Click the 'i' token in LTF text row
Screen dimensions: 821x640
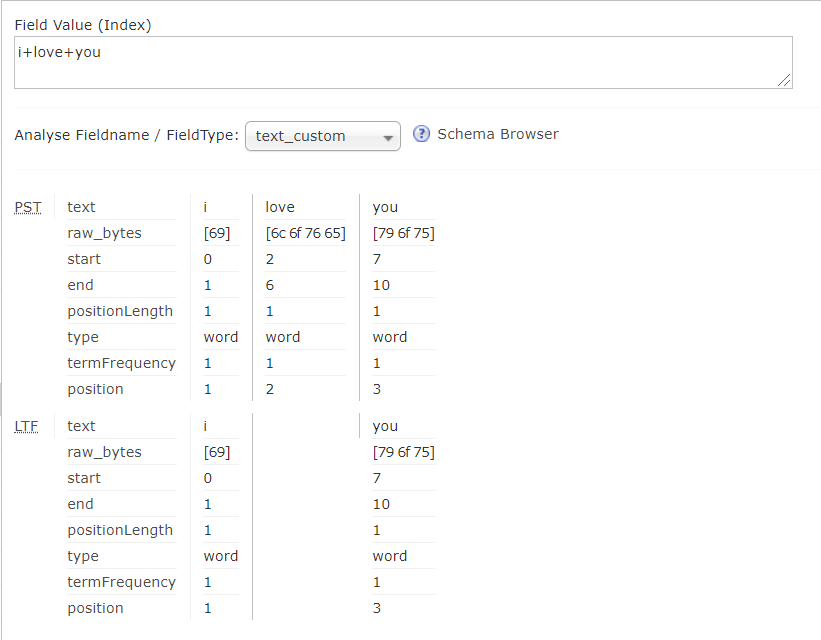205,426
